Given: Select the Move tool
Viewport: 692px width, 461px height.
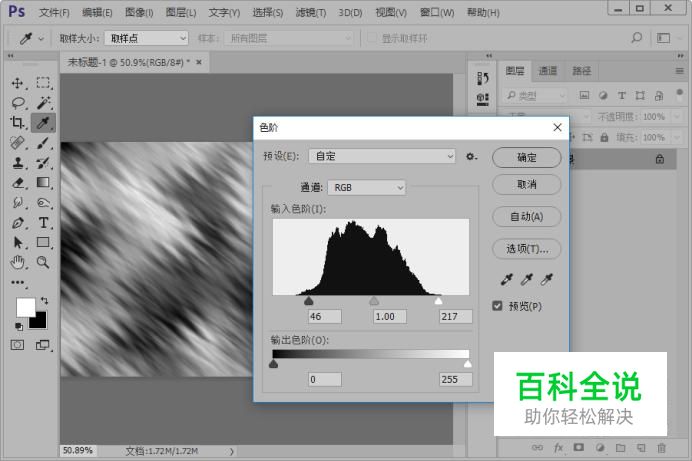Looking at the screenshot, I should click(17, 83).
